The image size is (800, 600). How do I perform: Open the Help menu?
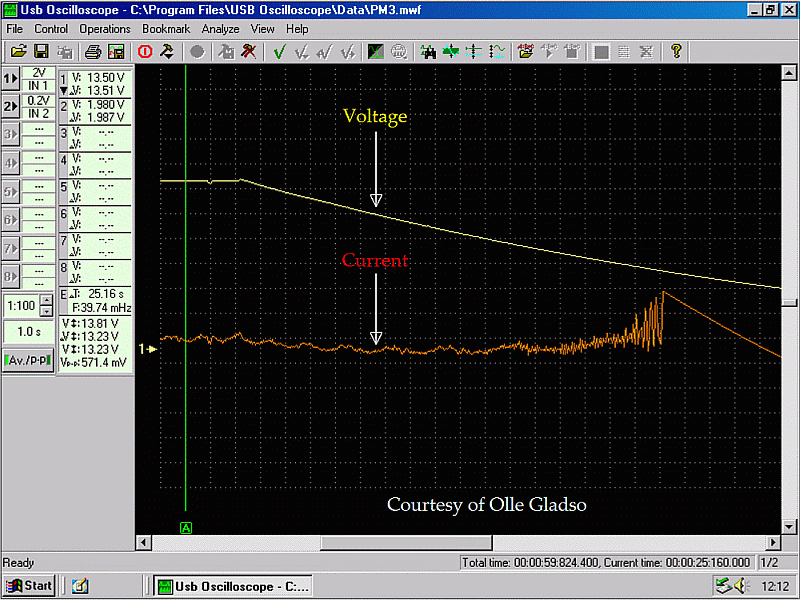tap(297, 29)
